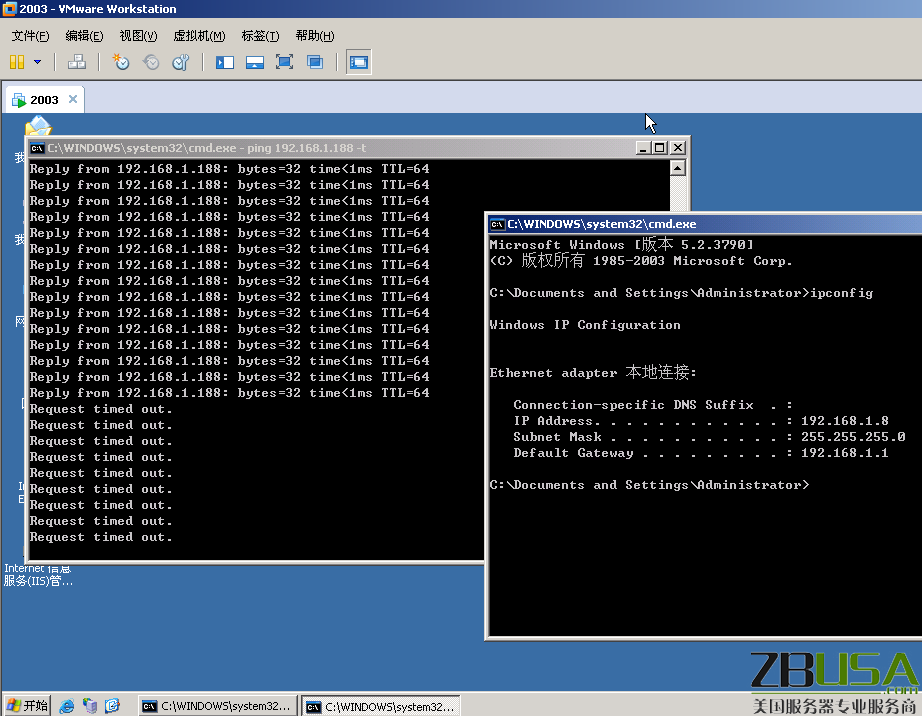Open the 编辑(E) menu

(84, 36)
